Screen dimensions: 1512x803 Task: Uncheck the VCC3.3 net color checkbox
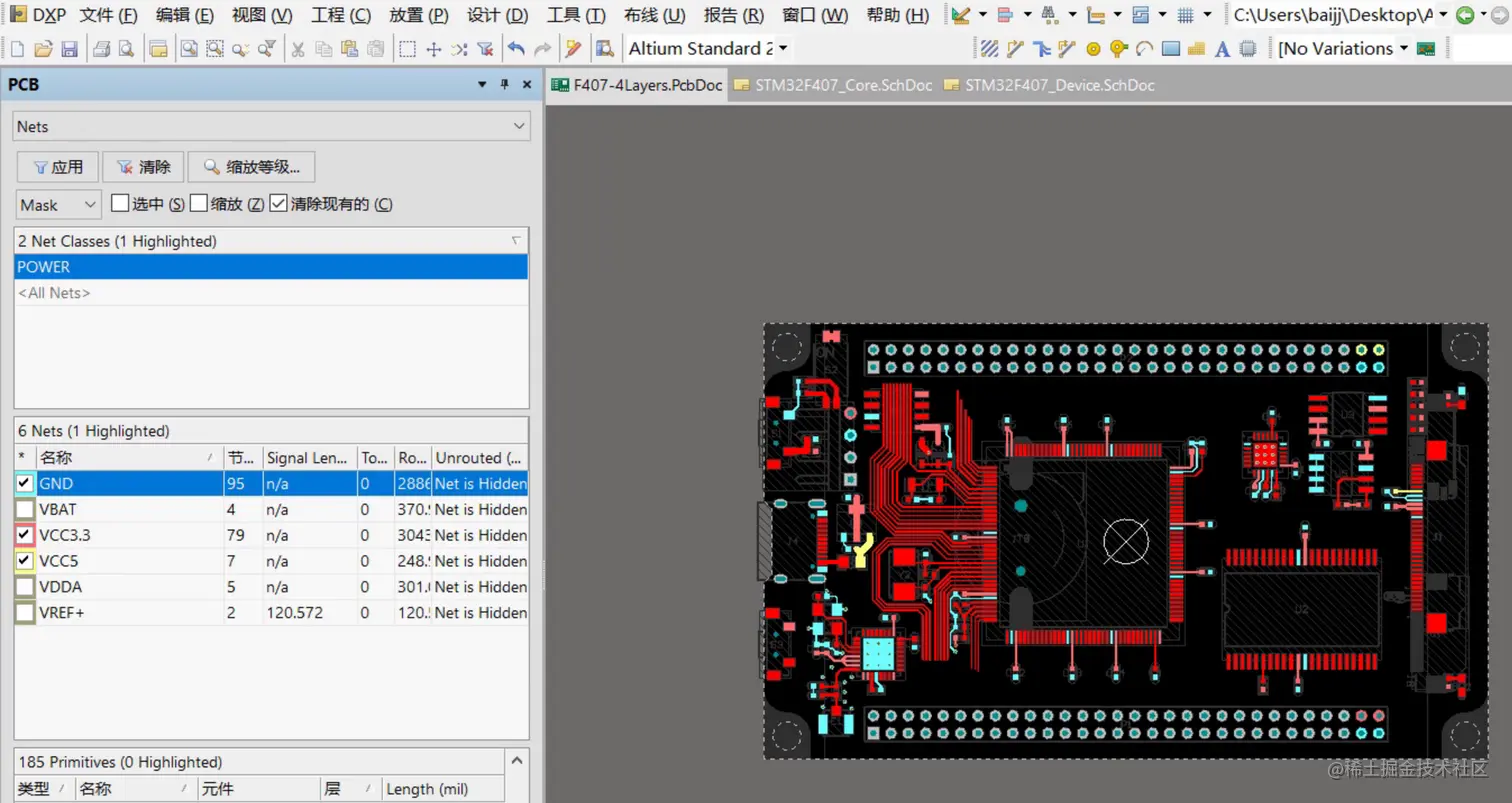coord(25,535)
